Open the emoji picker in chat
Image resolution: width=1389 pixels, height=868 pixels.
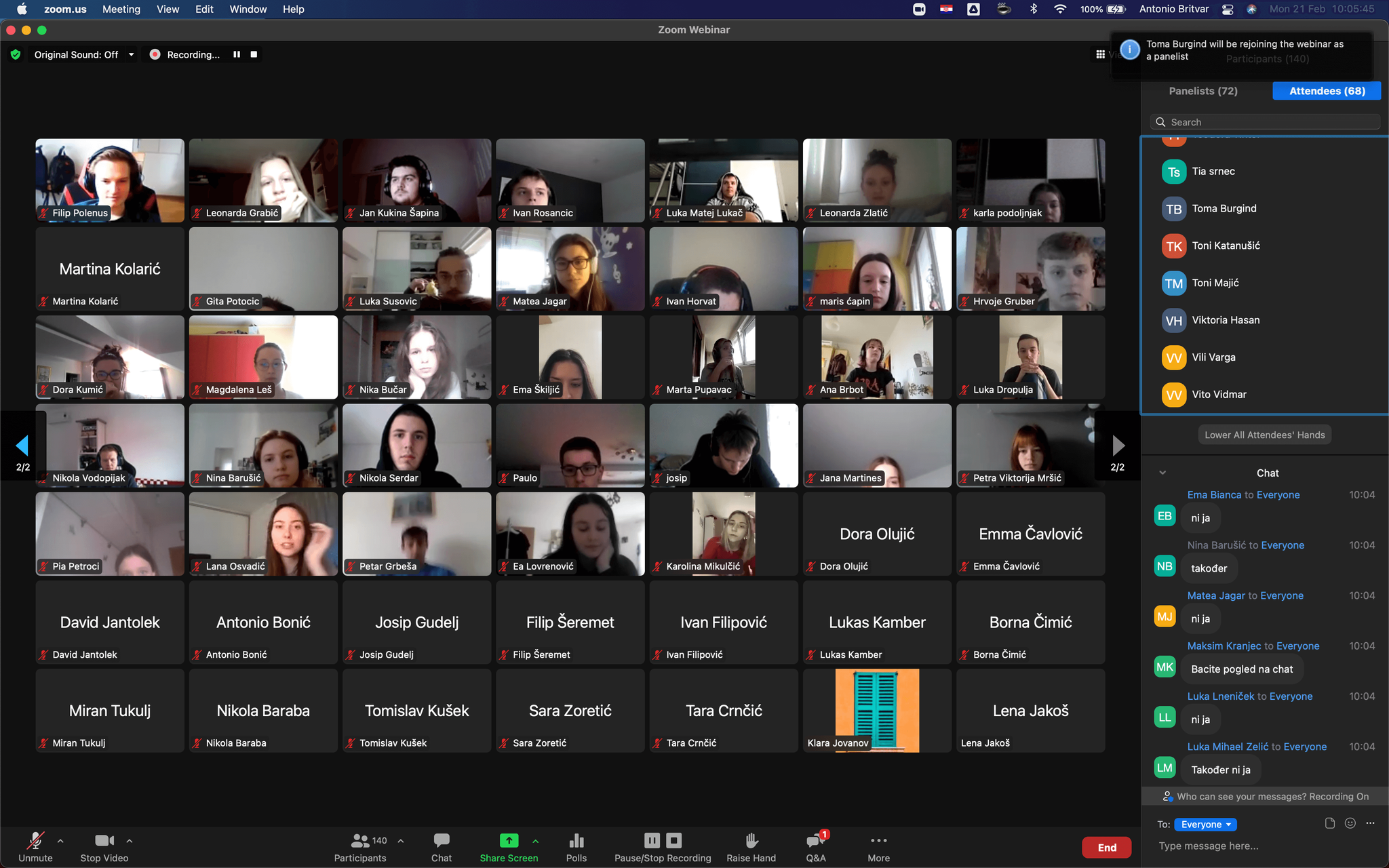1350,823
